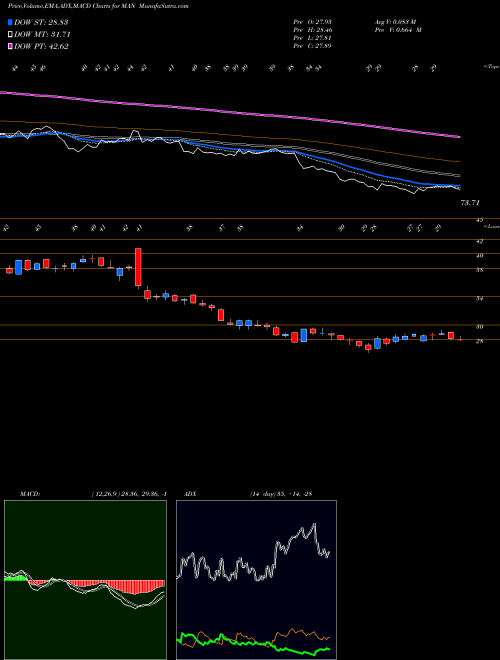The width and height of the screenshot is (500, 660).
Task: Click the Pre L: 27.81 value
Action: (313, 38)
